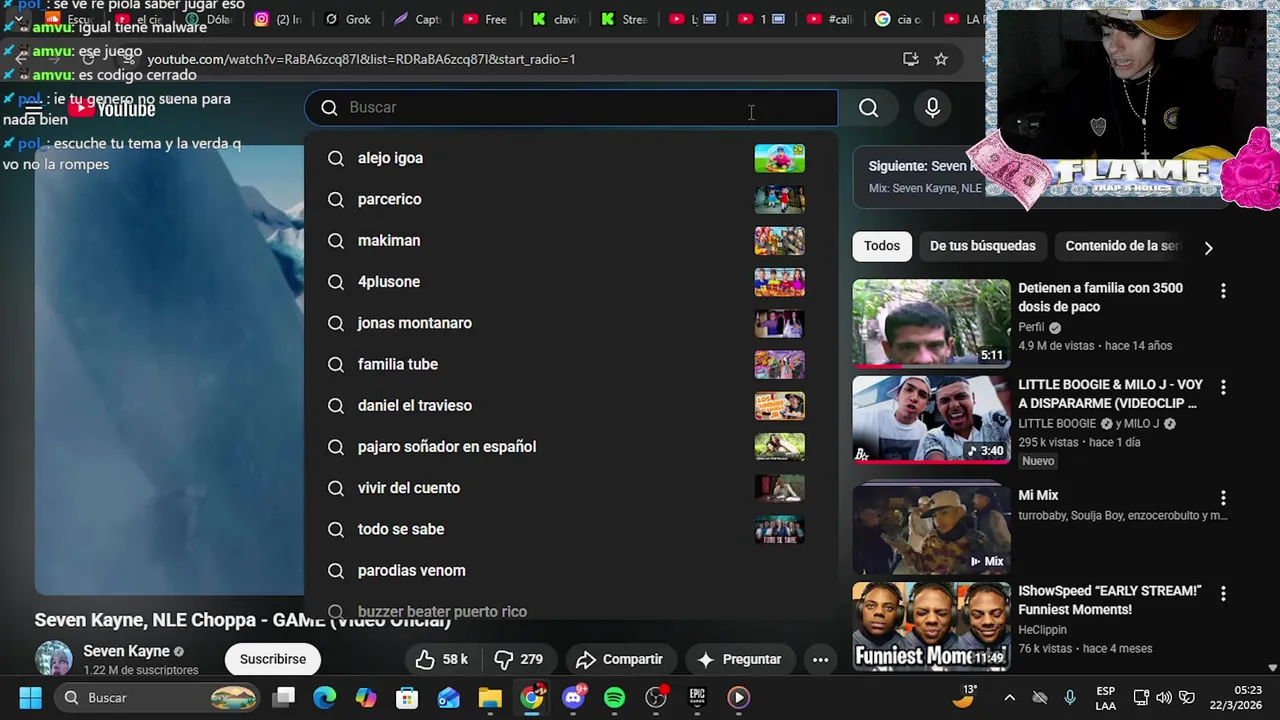This screenshot has height=720, width=1280.
Task: Switch to the Free YouTube tab
Action: pyautogui.click(x=486, y=19)
